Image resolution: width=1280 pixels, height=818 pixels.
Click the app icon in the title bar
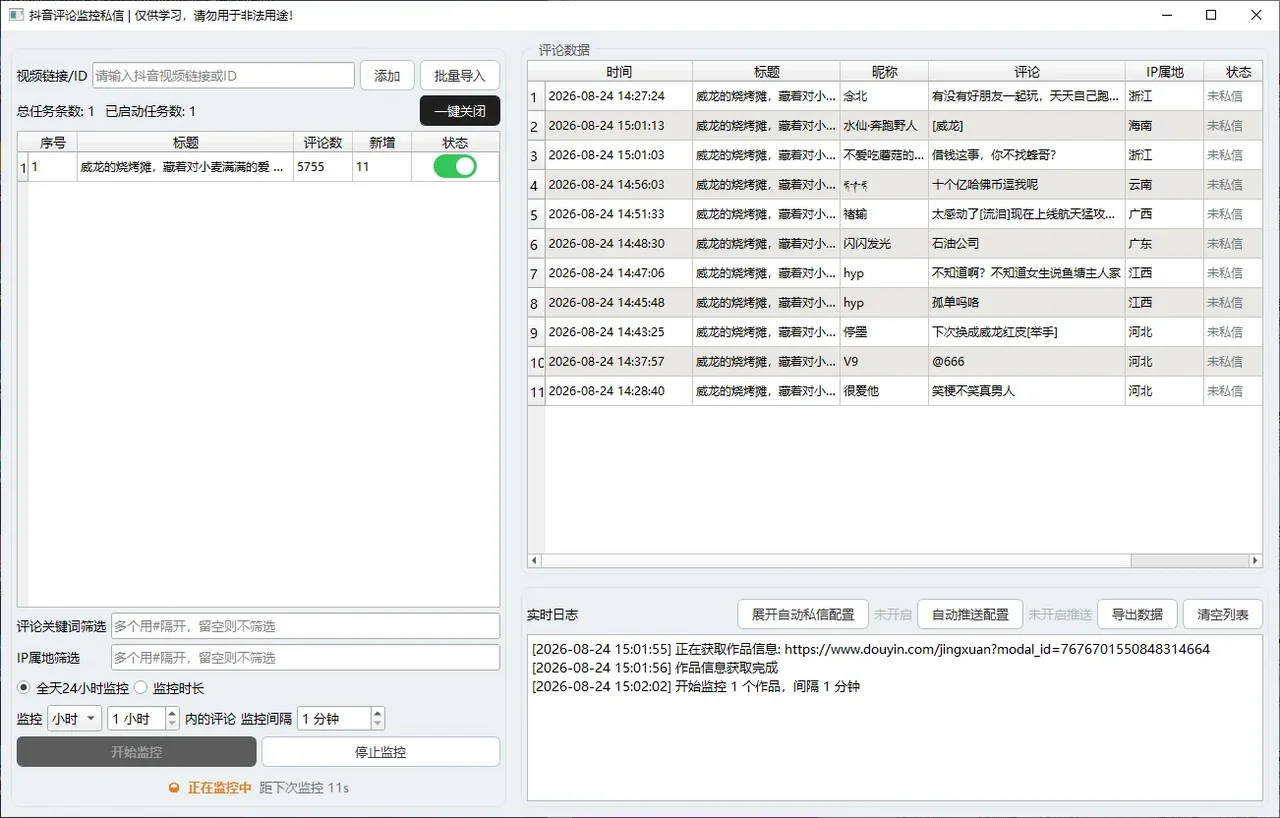pyautogui.click(x=15, y=15)
